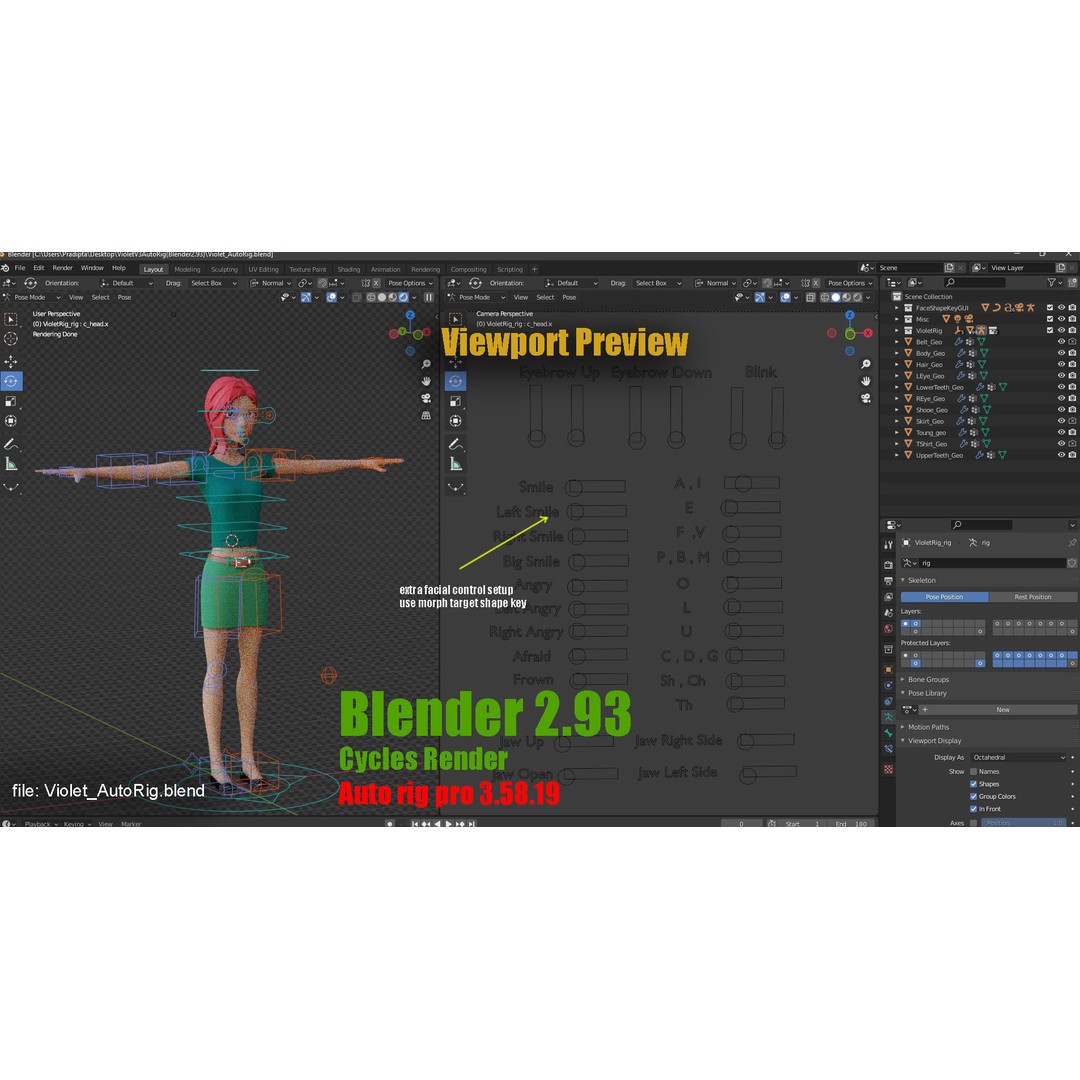Switch to the Scripting workspace tab
This screenshot has height=1080, width=1080.
point(510,269)
